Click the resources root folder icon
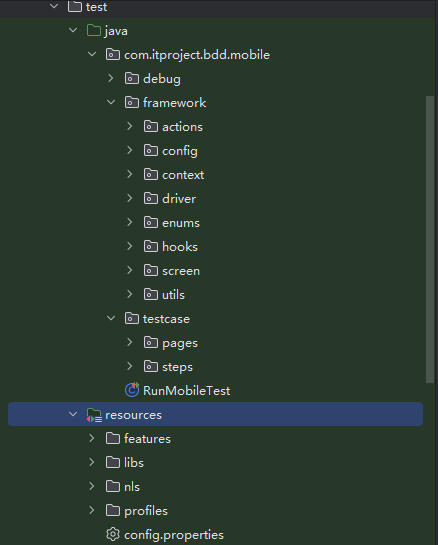The width and height of the screenshot is (438, 545). coord(94,415)
